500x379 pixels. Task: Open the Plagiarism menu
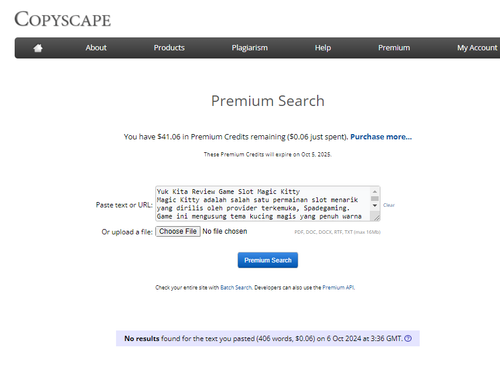click(250, 48)
